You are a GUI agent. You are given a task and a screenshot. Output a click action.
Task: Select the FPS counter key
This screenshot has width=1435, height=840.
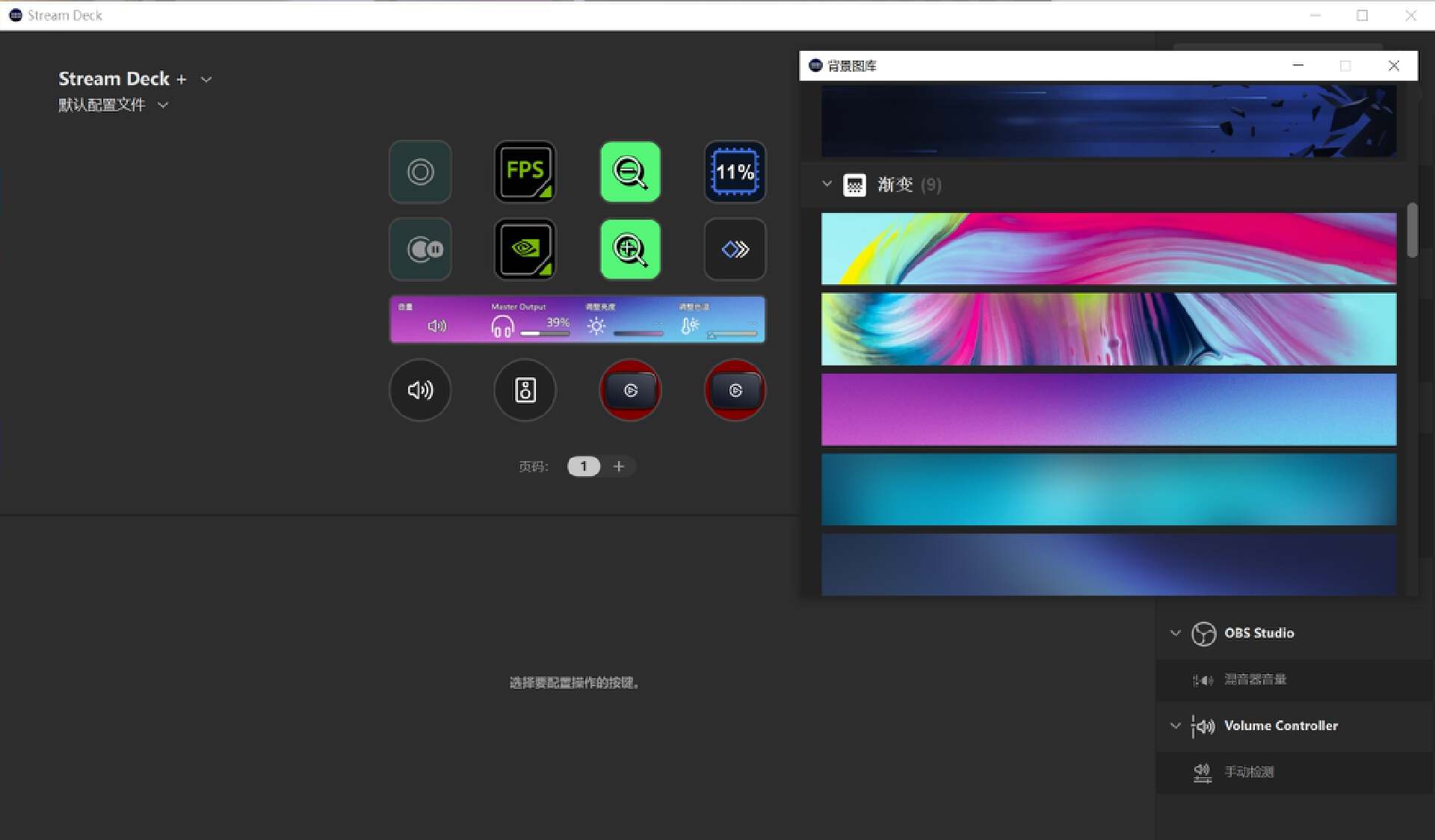click(525, 171)
